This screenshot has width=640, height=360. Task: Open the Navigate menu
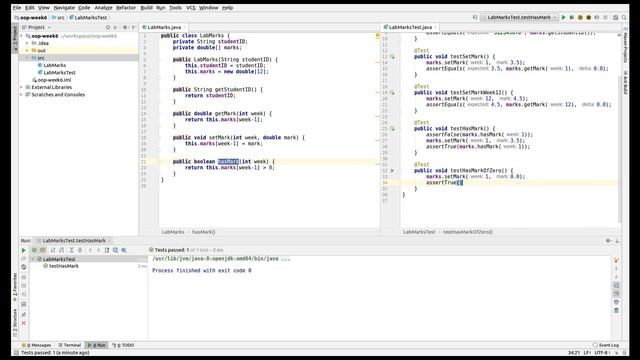click(x=64, y=8)
